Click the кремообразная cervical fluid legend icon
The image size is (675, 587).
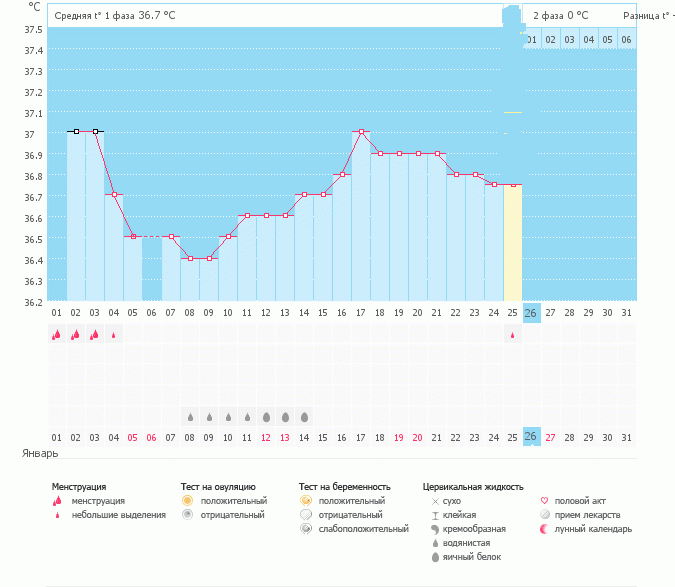[434, 528]
